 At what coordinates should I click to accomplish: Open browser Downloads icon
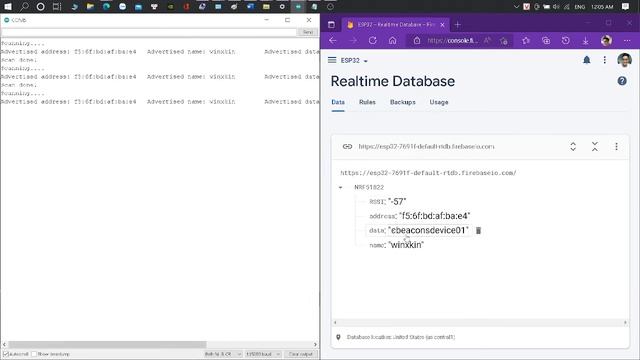pos(585,40)
